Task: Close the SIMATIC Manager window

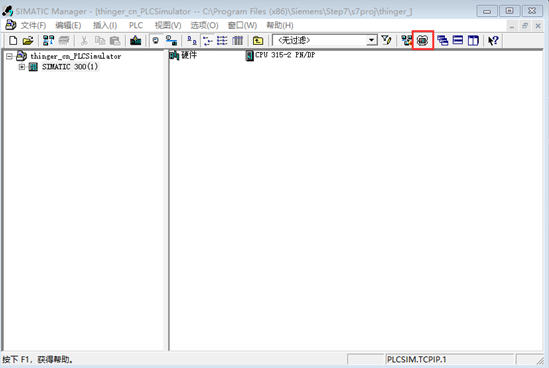Action: [532, 11]
